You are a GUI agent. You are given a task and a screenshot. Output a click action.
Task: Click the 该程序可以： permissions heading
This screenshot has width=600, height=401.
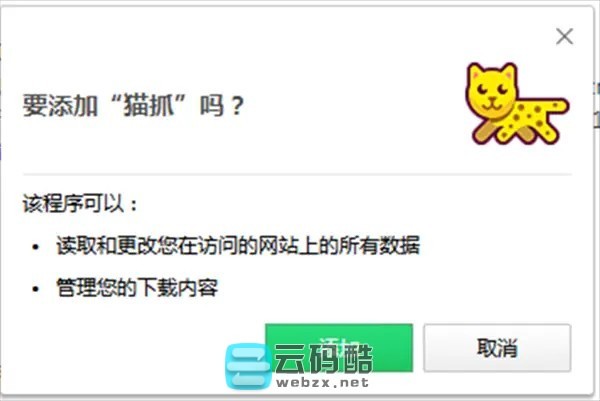80,203
